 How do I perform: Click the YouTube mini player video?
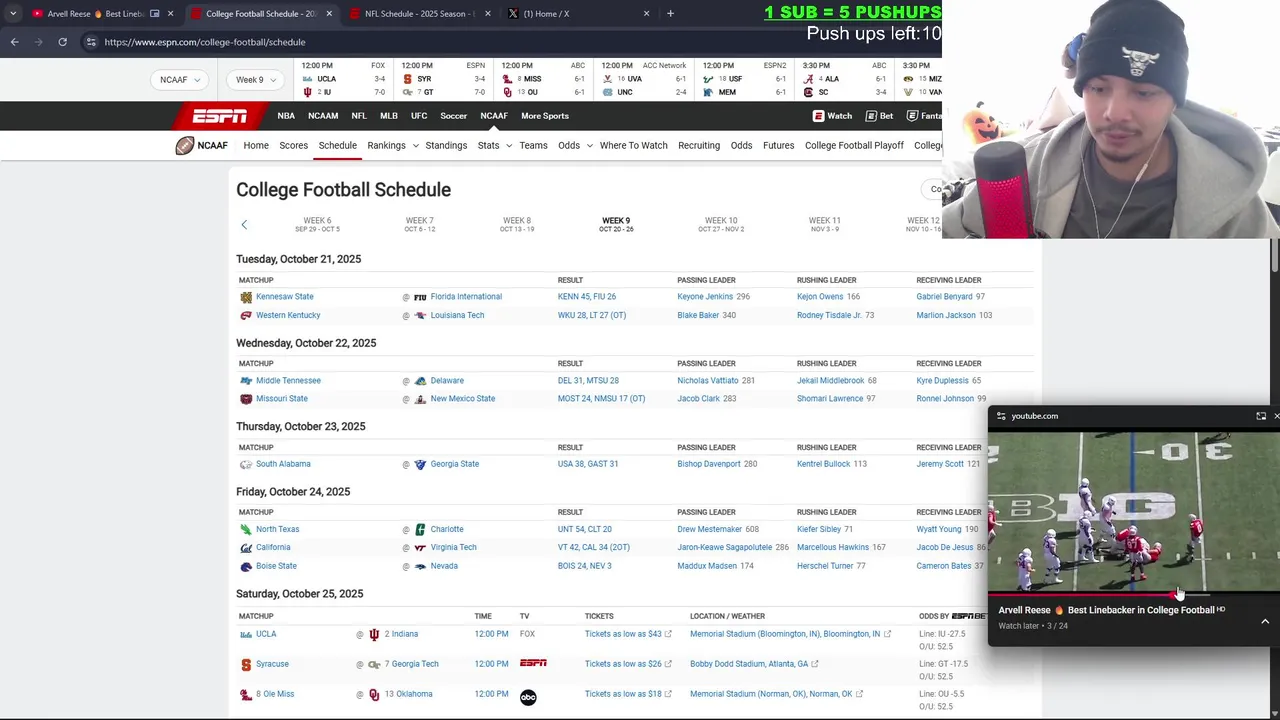pyautogui.click(x=1134, y=511)
